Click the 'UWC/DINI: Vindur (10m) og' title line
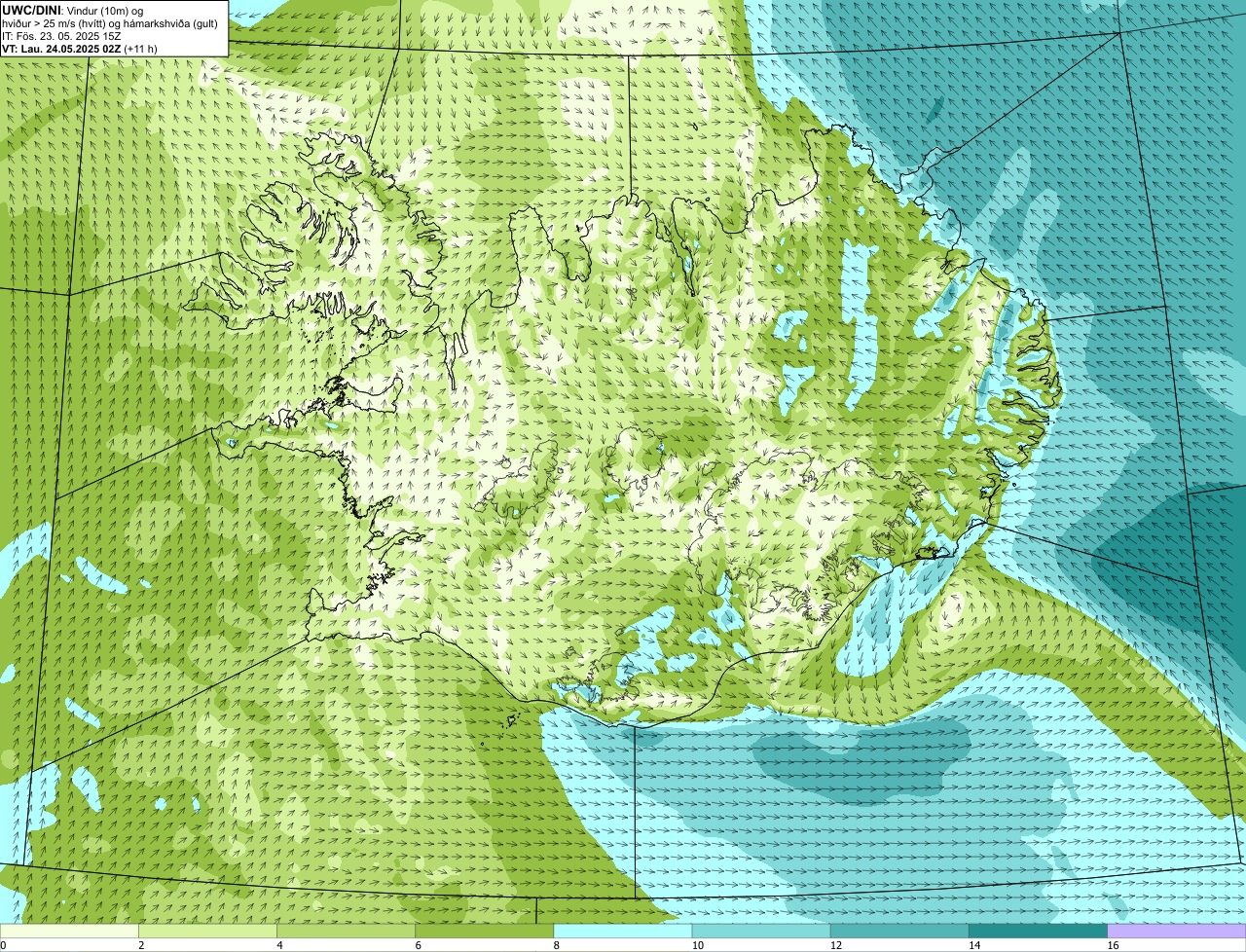 (73, 10)
